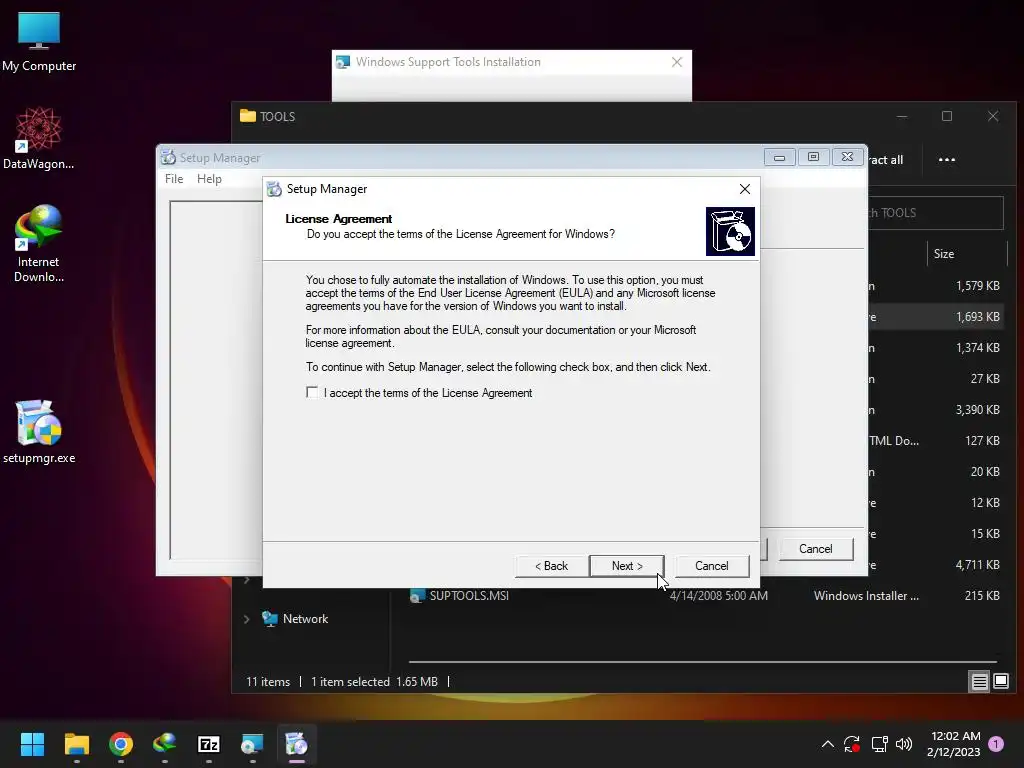This screenshot has height=768, width=1024.
Task: Open Internet Download Manager taskbar icon
Action: (x=165, y=744)
